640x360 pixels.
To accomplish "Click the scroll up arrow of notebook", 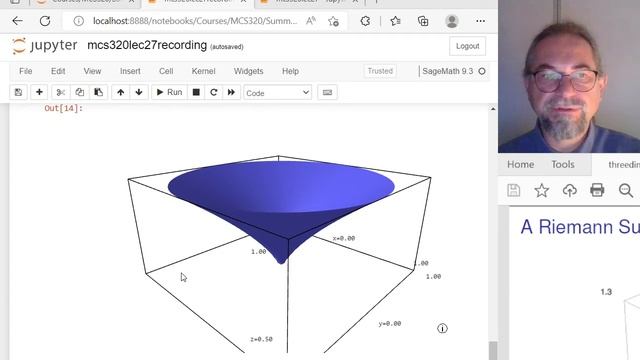I will pos(493,109).
